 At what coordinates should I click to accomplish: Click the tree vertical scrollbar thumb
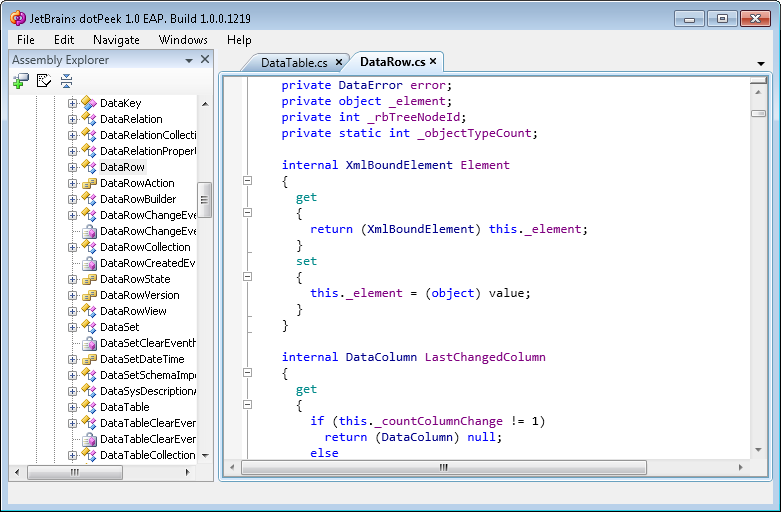point(204,200)
